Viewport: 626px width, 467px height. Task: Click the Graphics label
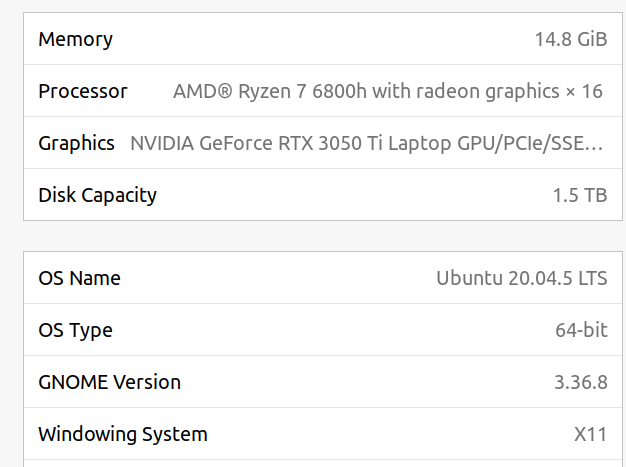pos(76,143)
